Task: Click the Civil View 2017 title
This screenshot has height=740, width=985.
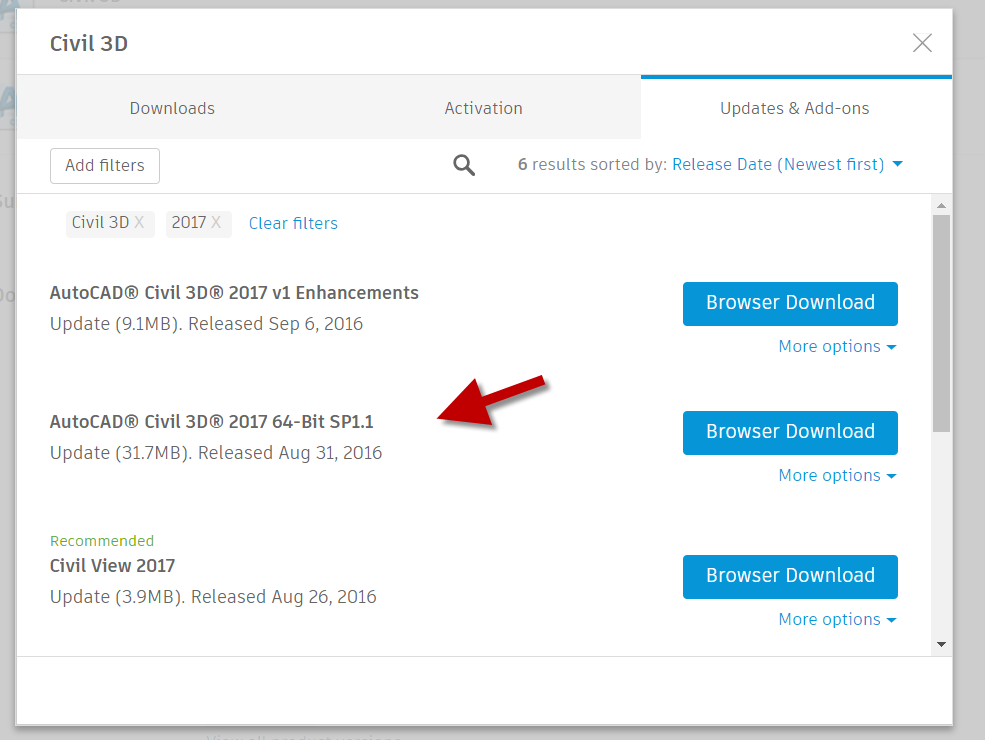Action: click(112, 565)
